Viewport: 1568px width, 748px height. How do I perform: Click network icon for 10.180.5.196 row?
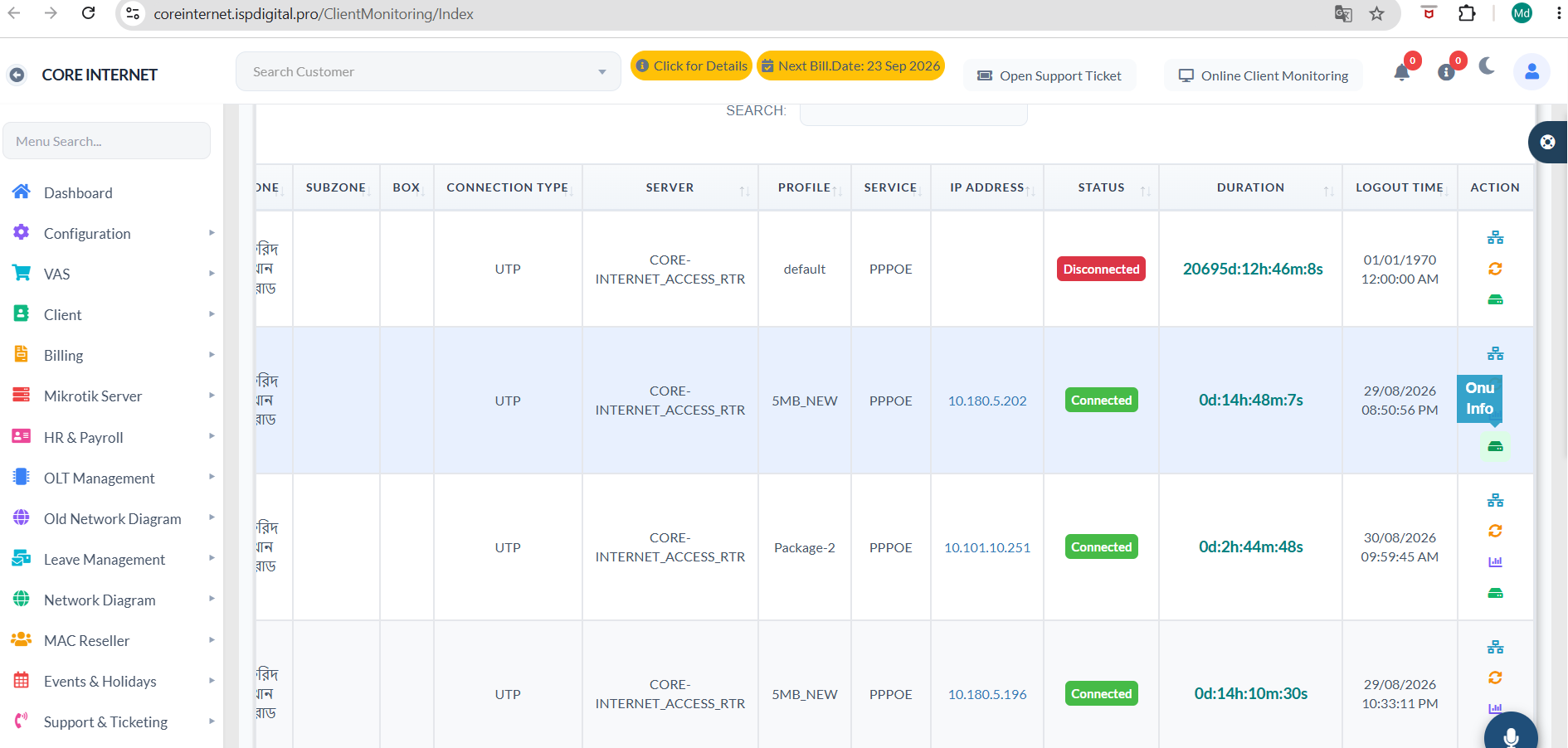coord(1495,648)
